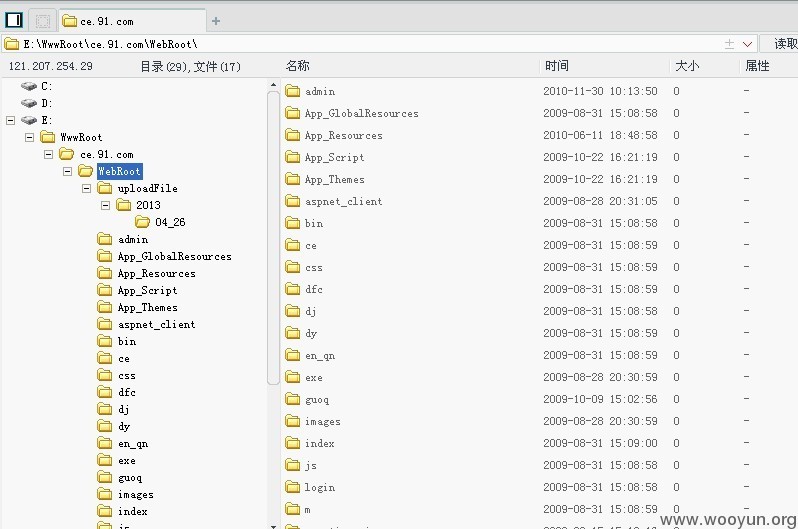This screenshot has width=798, height=529.
Task: Open a new tab with the plus button
Action: 216,21
